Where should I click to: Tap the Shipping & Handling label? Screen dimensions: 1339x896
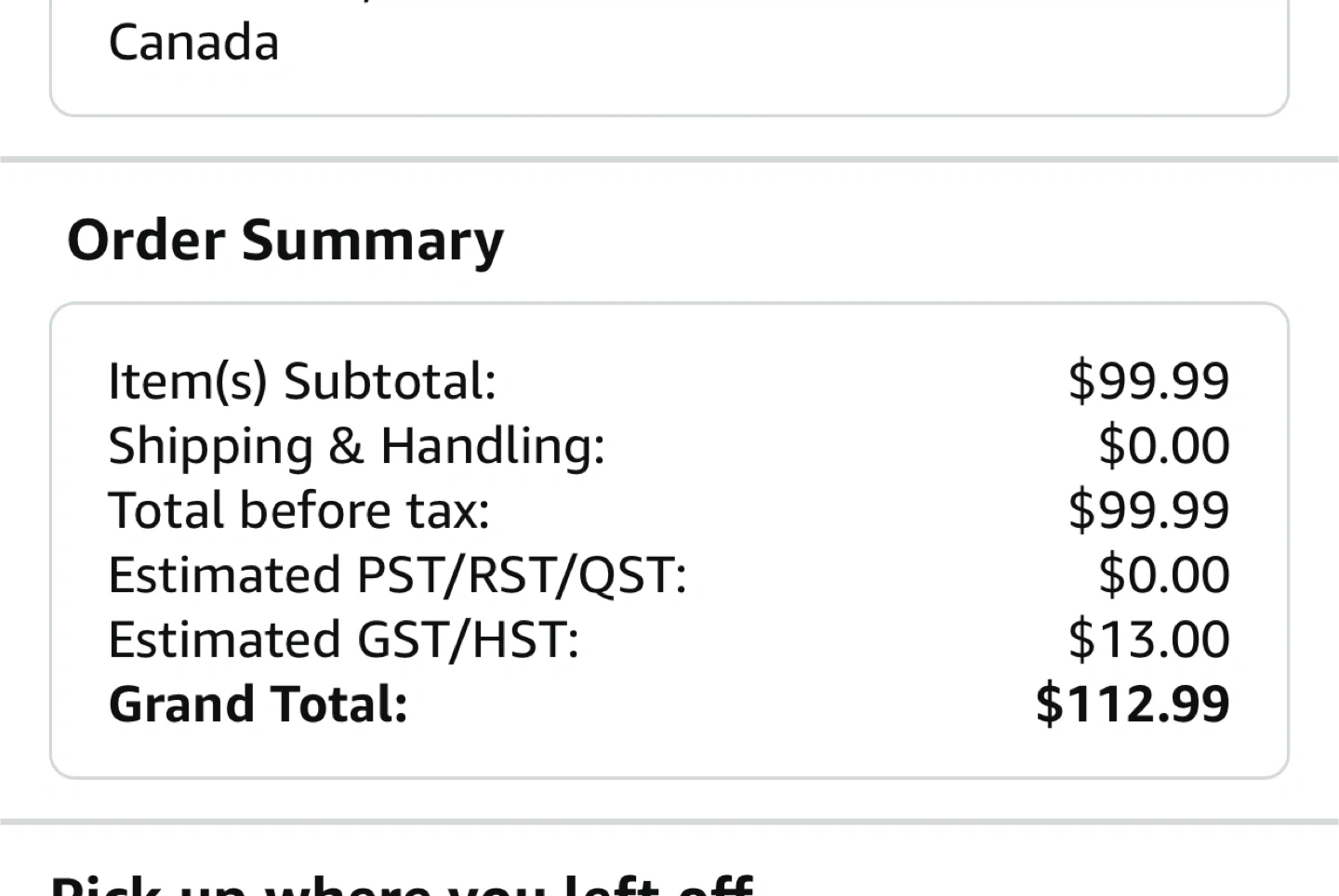tap(356, 446)
